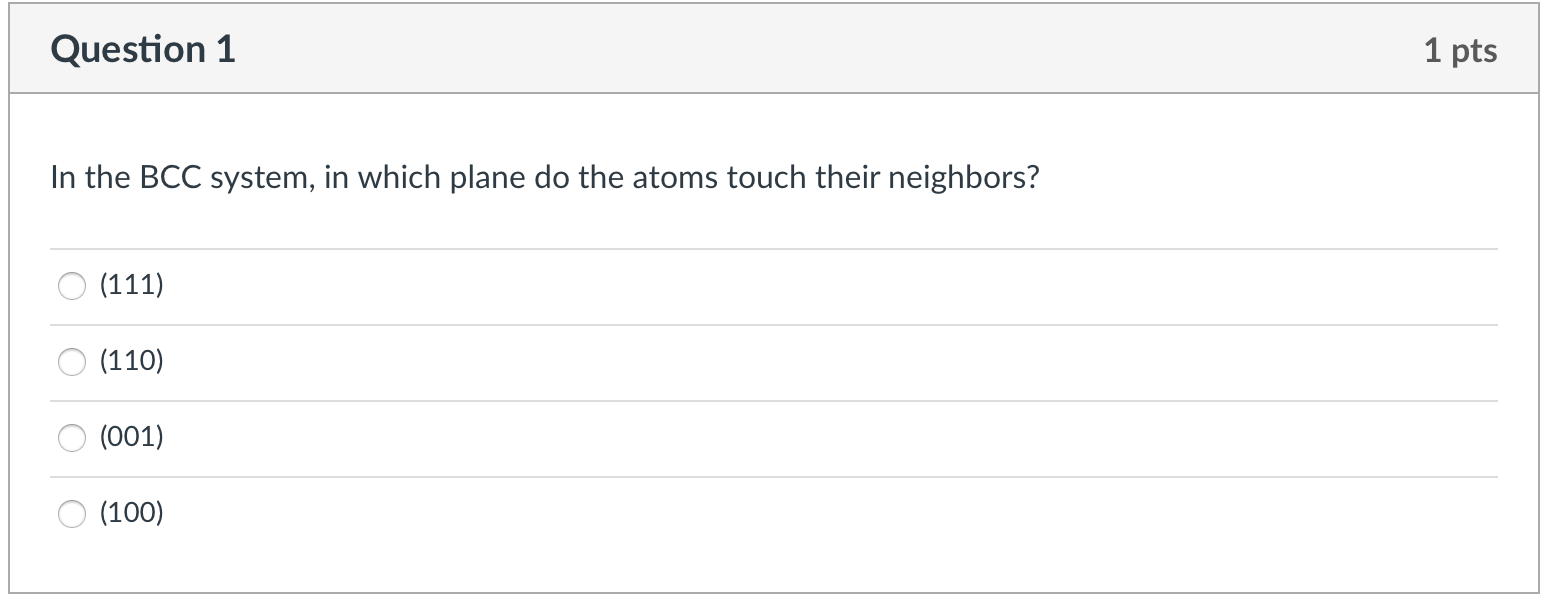1548x600 pixels.
Task: Select the (100) answer radio button
Action: pyautogui.click(x=71, y=513)
